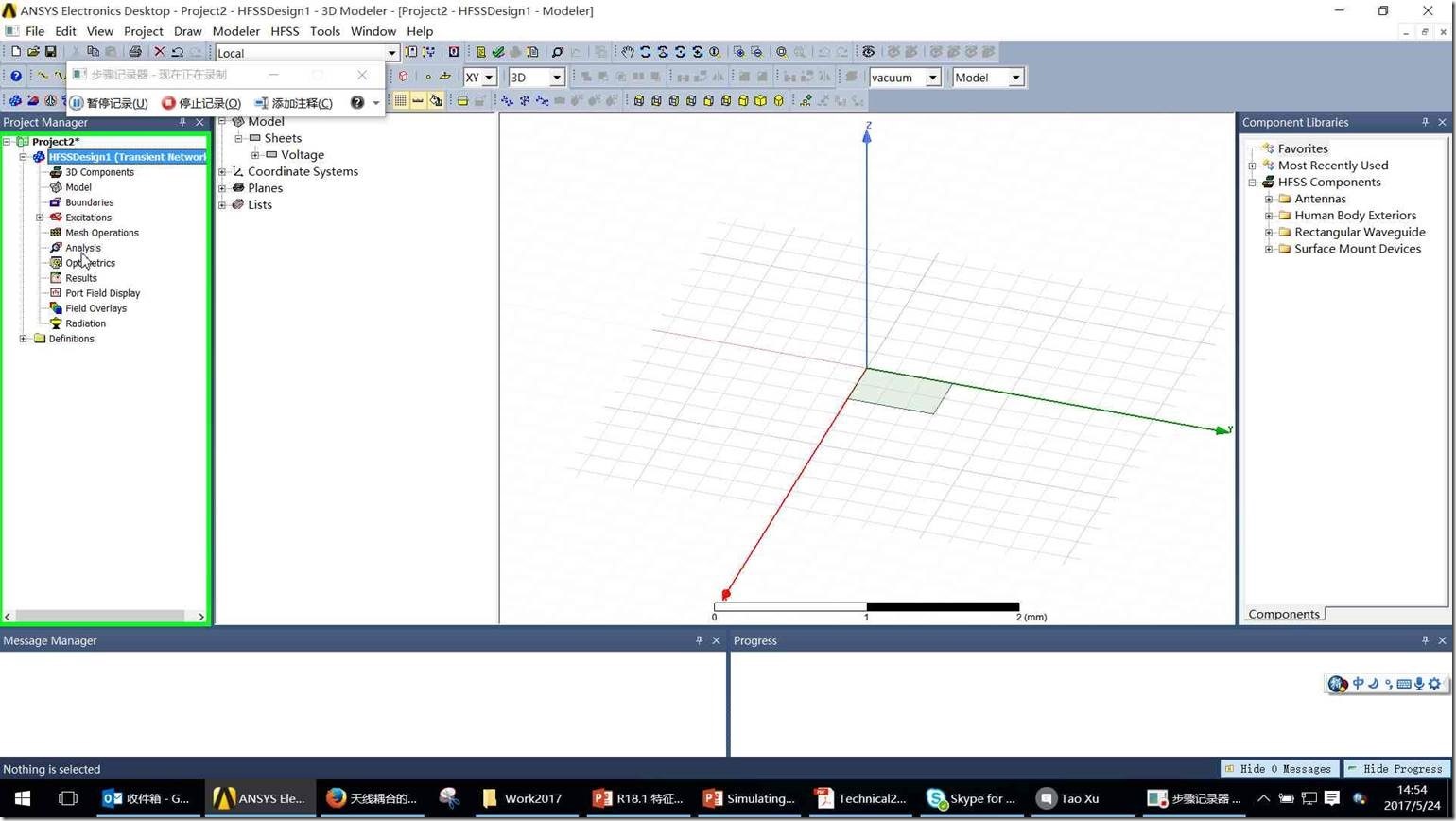
Task: Open the Draw menu
Action: 187,31
